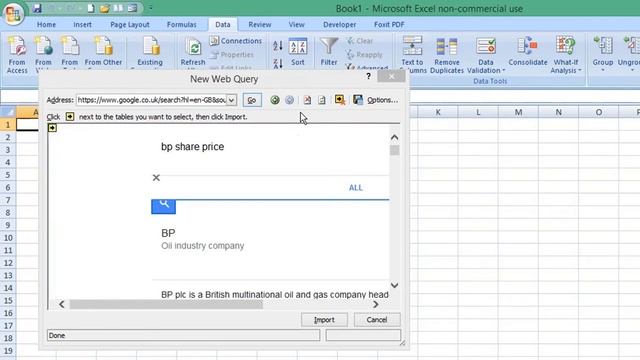Click the Open folder quick access icon
Image resolution: width=640 pixels, height=360 pixels.
104,8
